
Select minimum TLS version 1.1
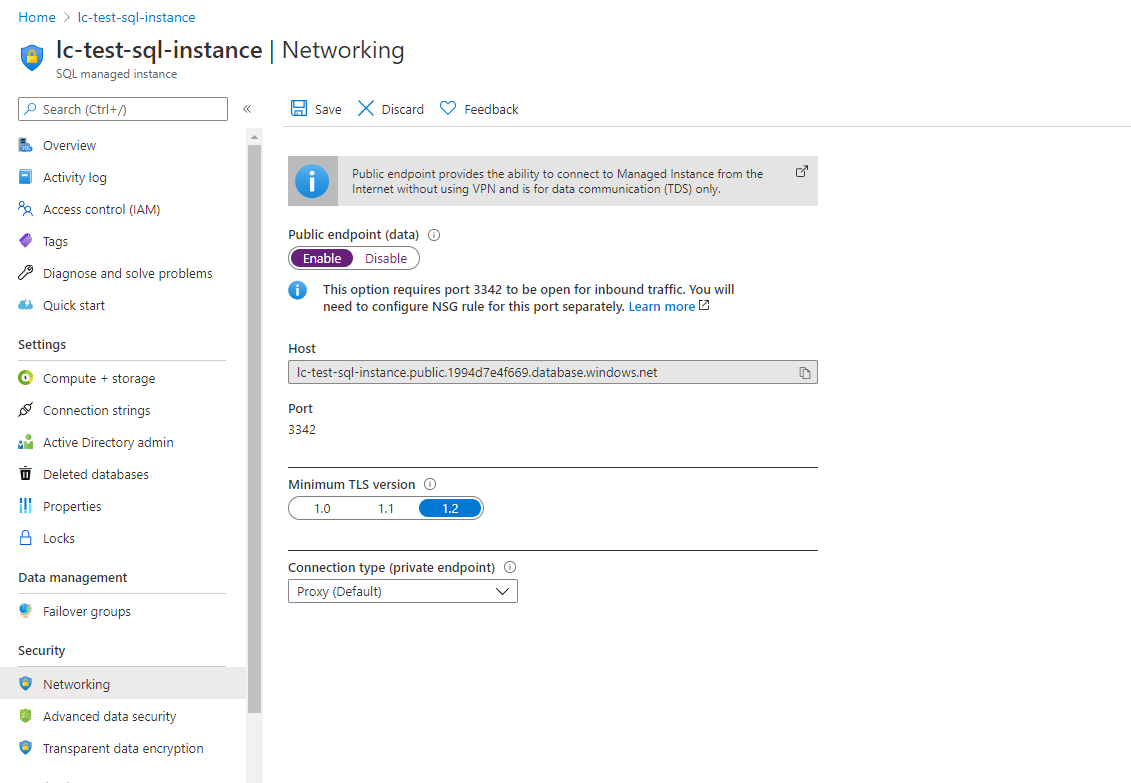point(386,508)
